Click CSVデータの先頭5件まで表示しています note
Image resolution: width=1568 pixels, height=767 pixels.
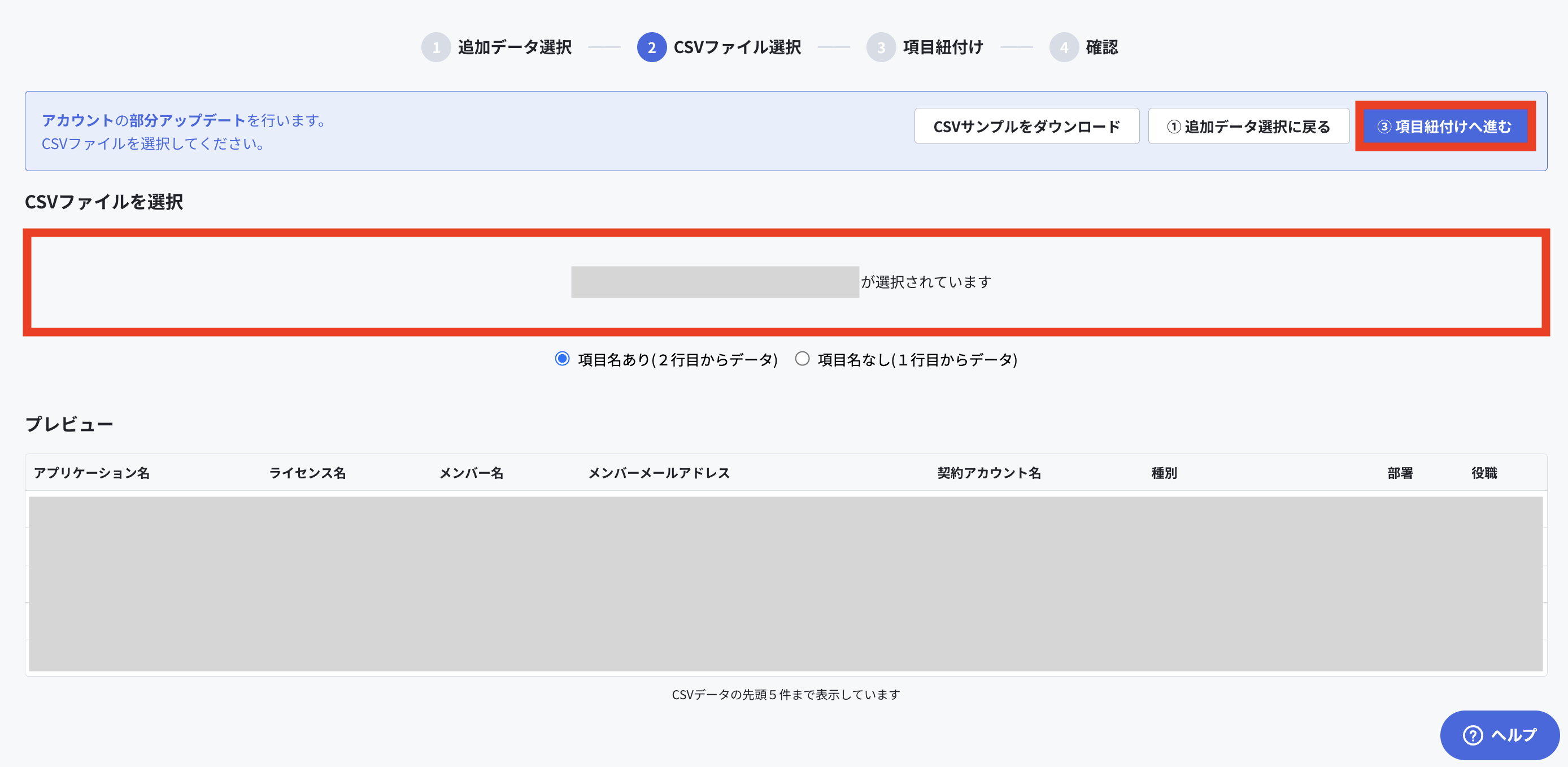point(786,695)
